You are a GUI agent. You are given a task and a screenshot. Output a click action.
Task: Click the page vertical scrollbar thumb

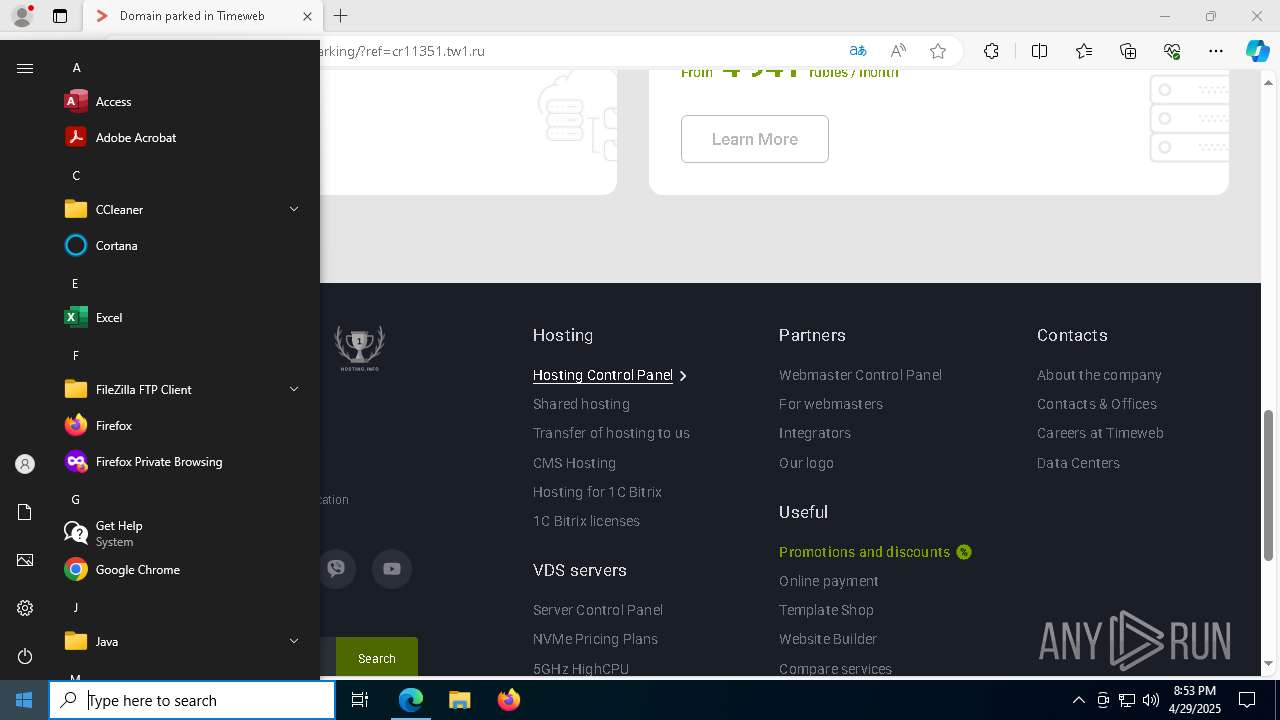pyautogui.click(x=1269, y=485)
